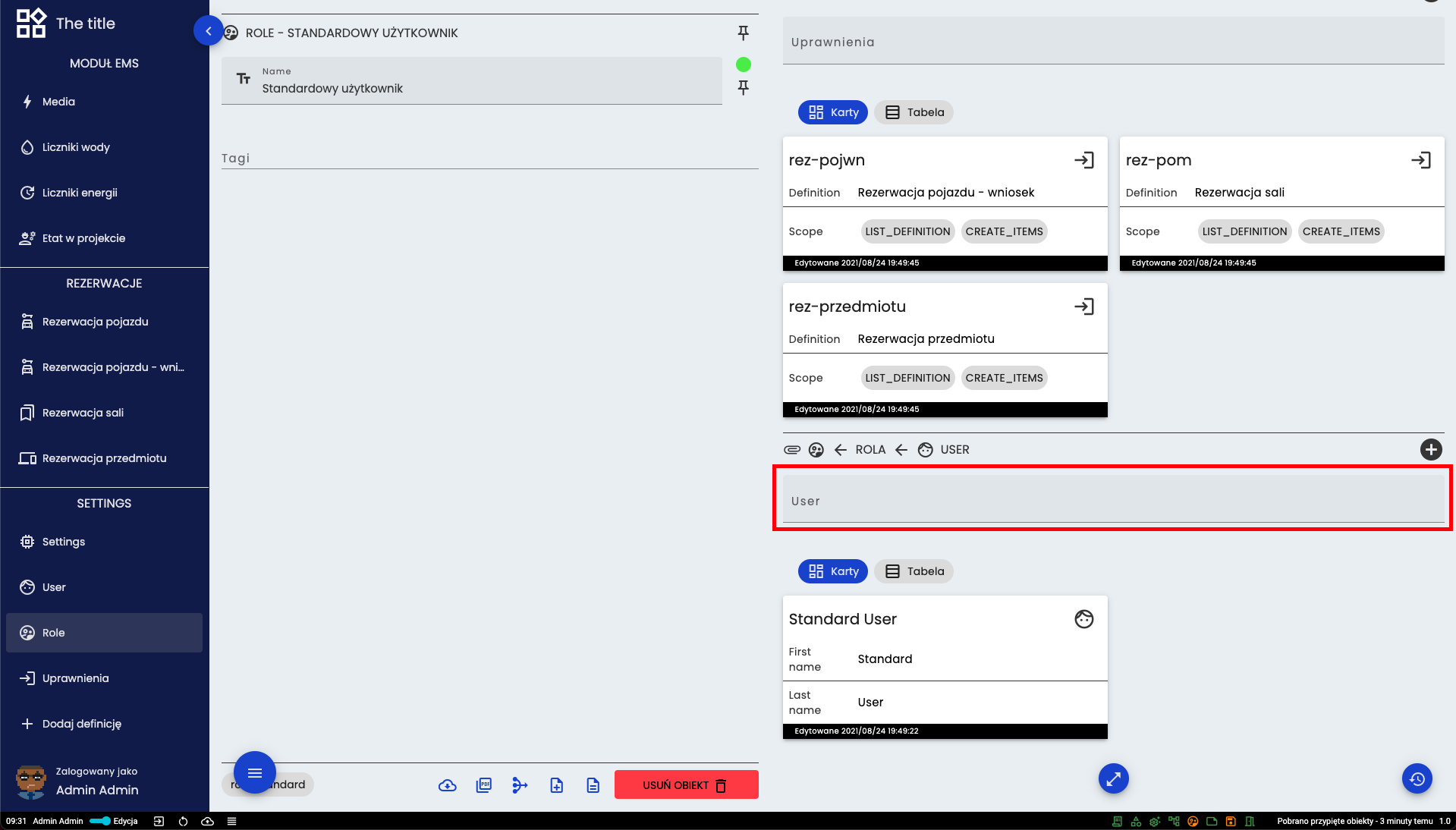Collapse the sidebar with the blue chevron button

tap(208, 31)
